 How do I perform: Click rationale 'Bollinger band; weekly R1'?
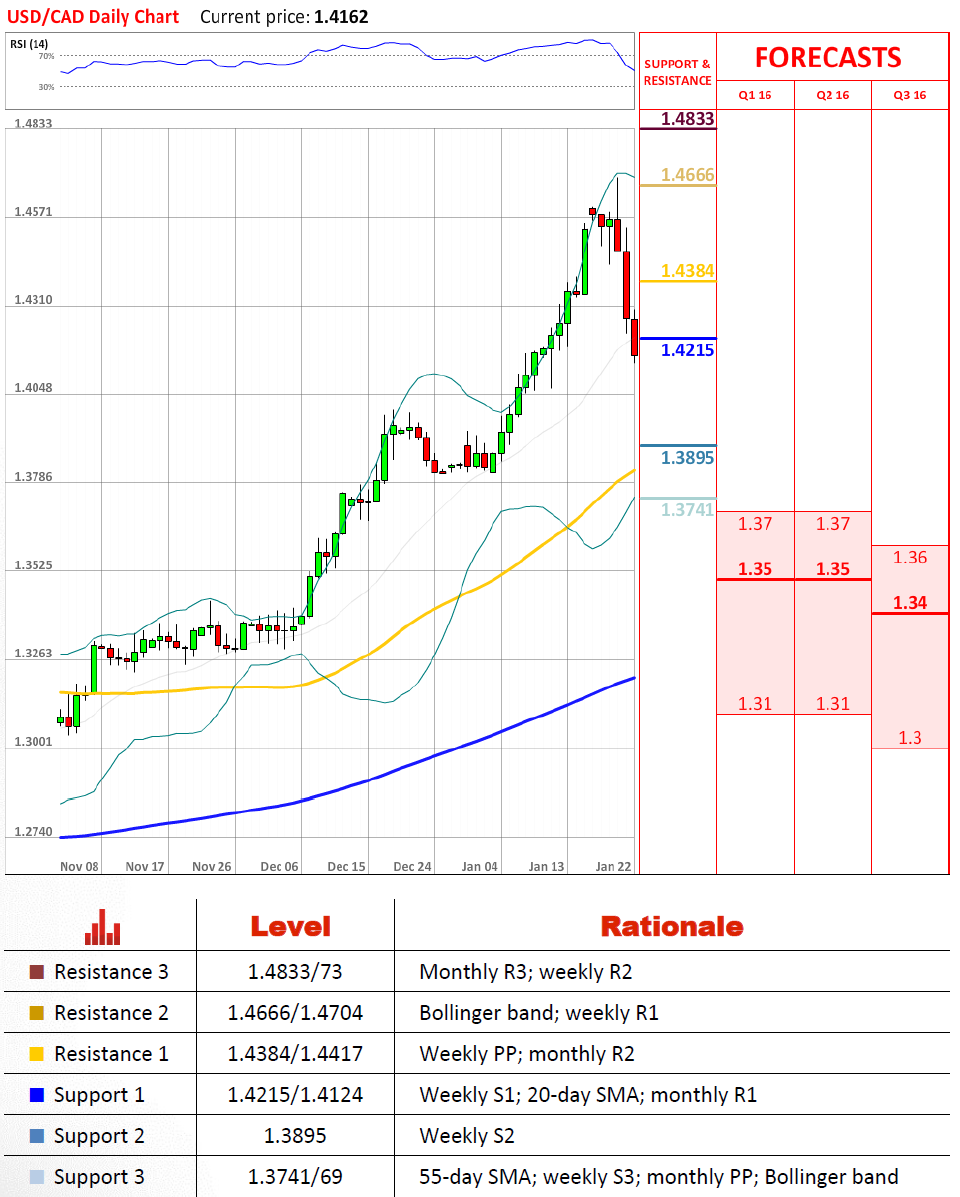[x=539, y=1014]
